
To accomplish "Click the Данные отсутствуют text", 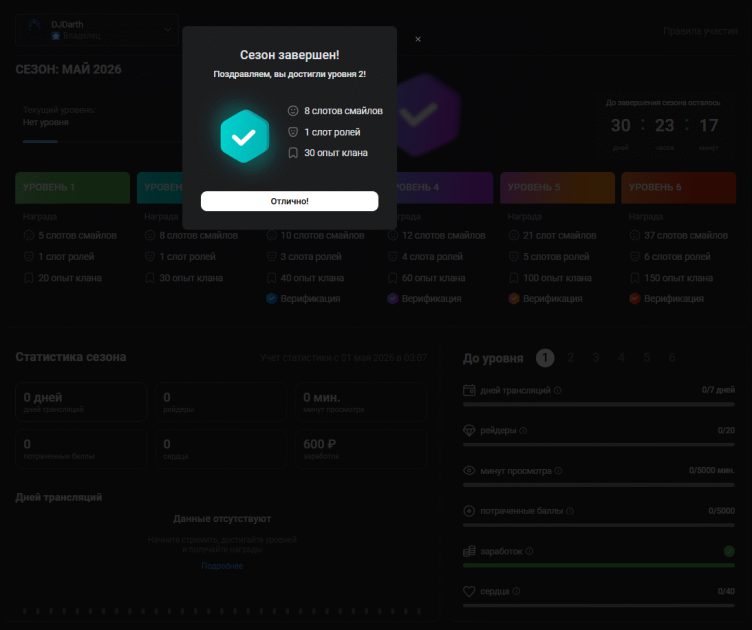I will (x=222, y=519).
